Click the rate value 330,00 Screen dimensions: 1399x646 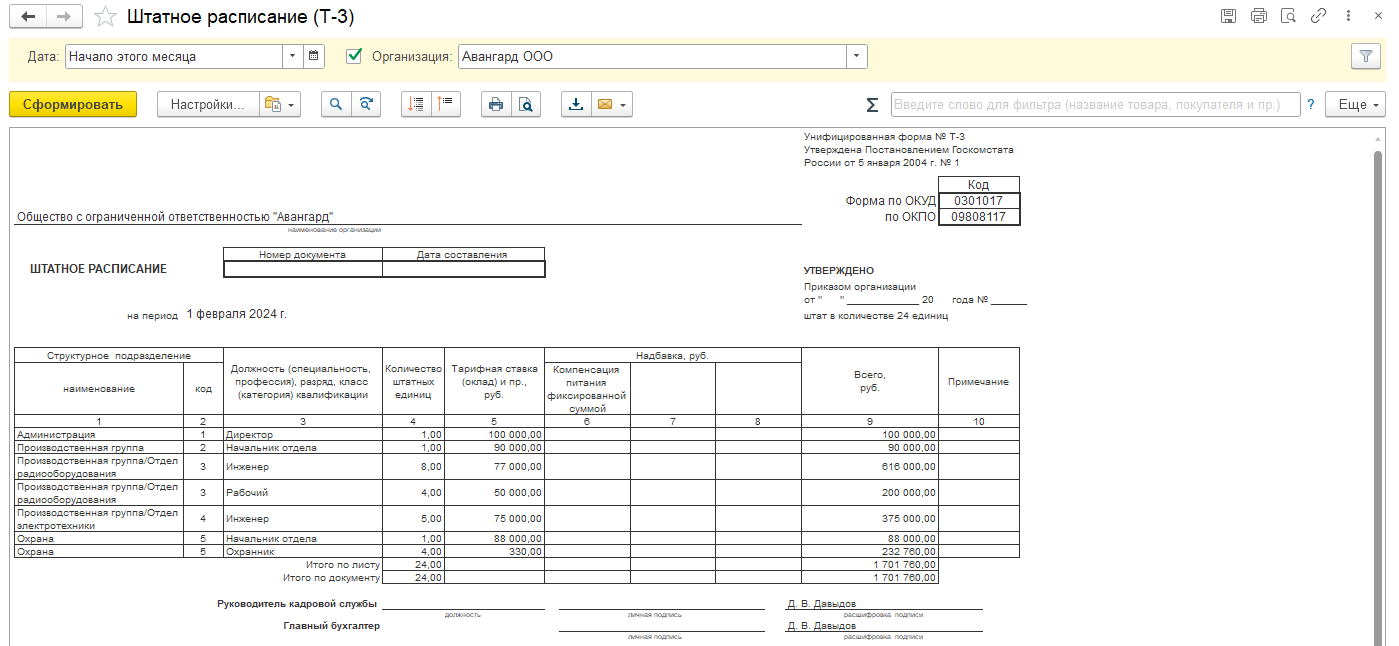click(x=496, y=551)
